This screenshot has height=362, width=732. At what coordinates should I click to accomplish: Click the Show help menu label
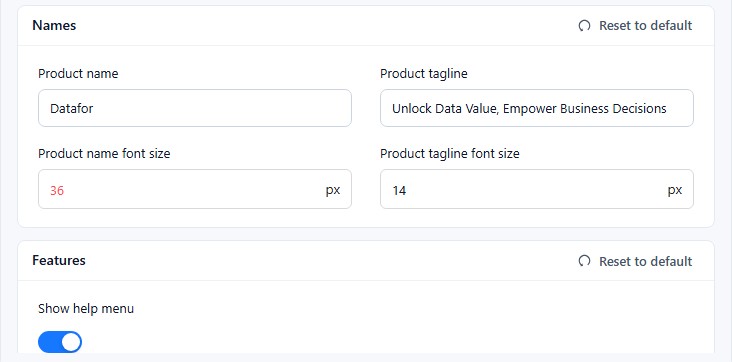click(86, 309)
